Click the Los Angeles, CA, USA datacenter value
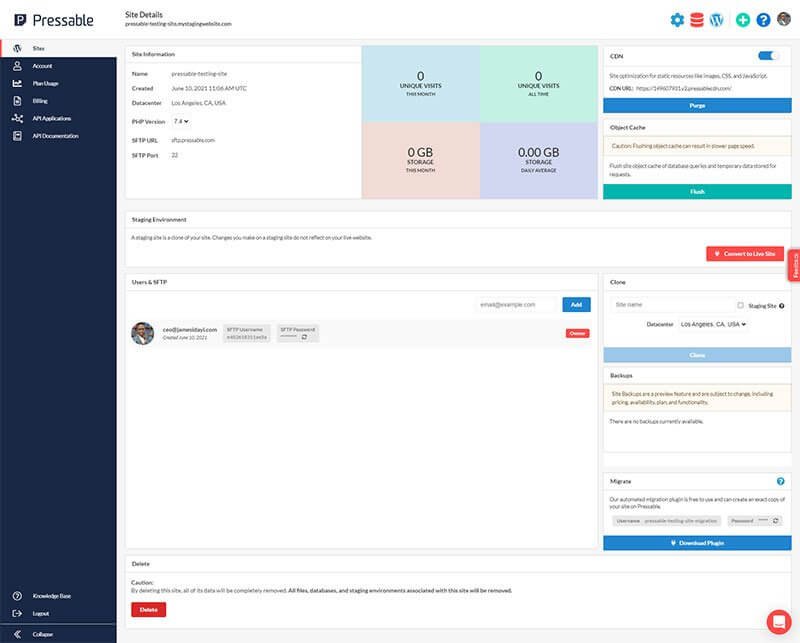This screenshot has height=643, width=800. [198, 103]
